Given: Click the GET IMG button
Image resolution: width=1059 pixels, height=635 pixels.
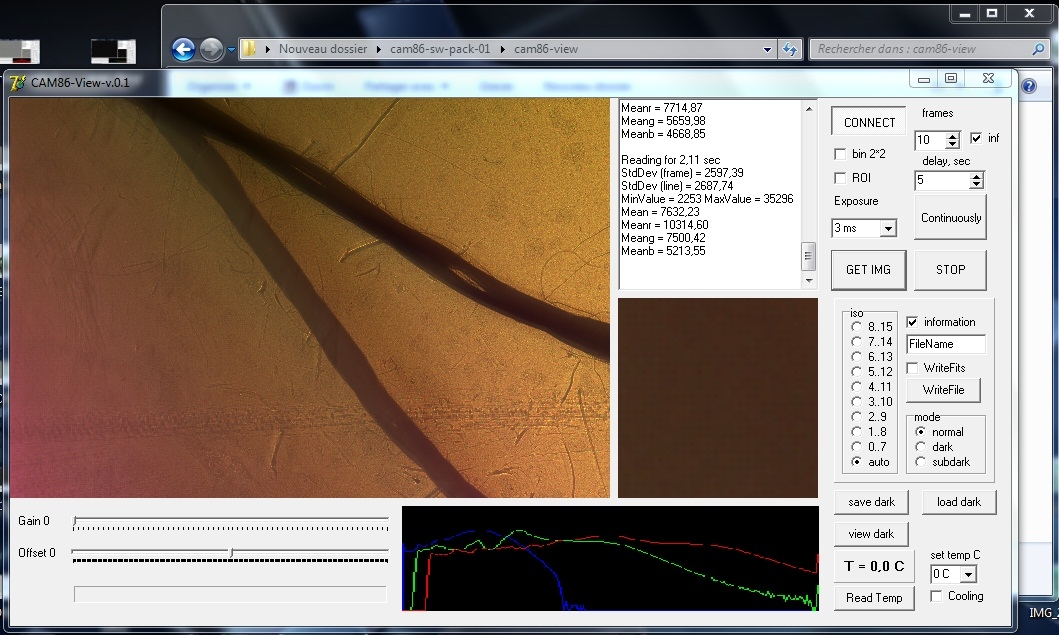Looking at the screenshot, I should click(x=868, y=270).
